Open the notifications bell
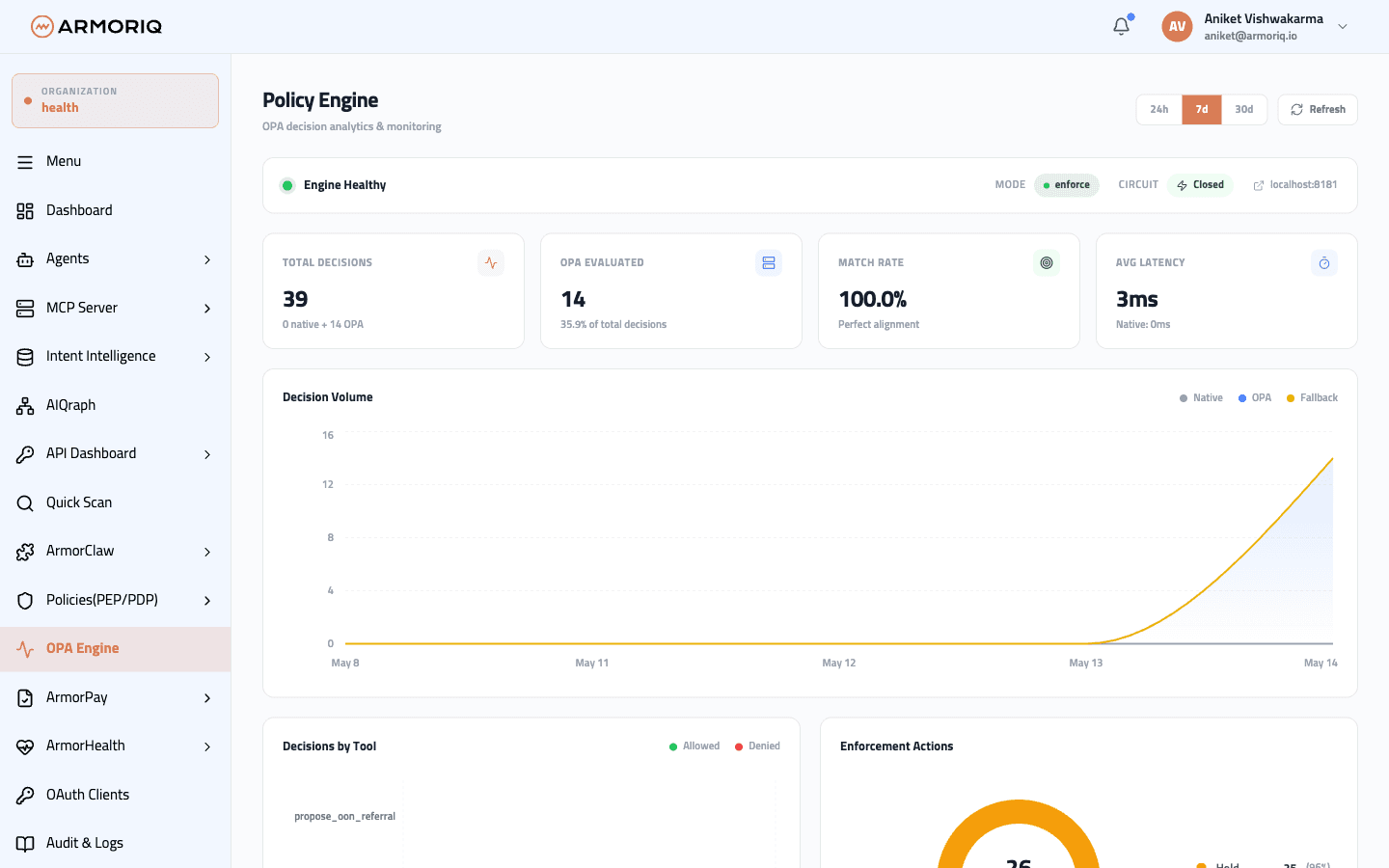The image size is (1389, 868). (x=1121, y=26)
